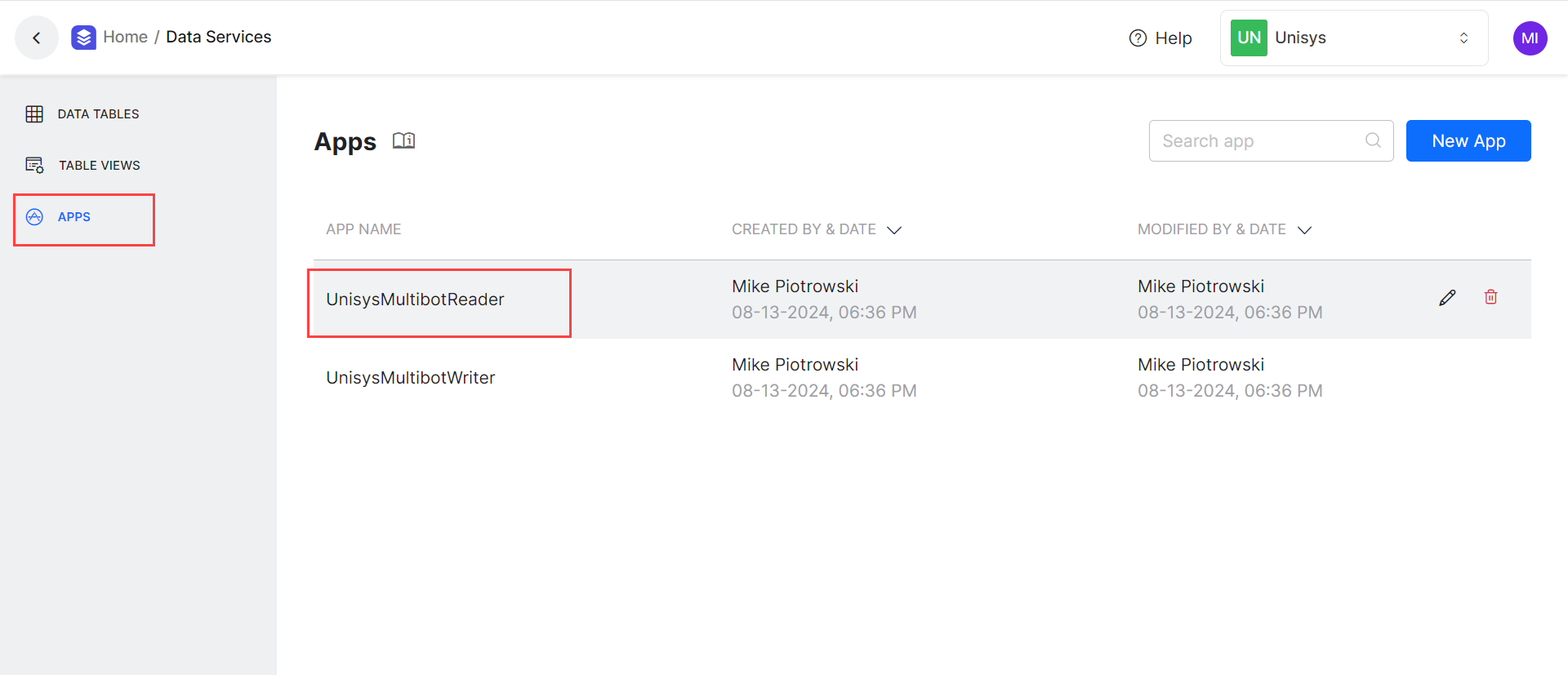Sort by Modified By & Date chevron
The height and width of the screenshot is (675, 1568).
[1304, 230]
